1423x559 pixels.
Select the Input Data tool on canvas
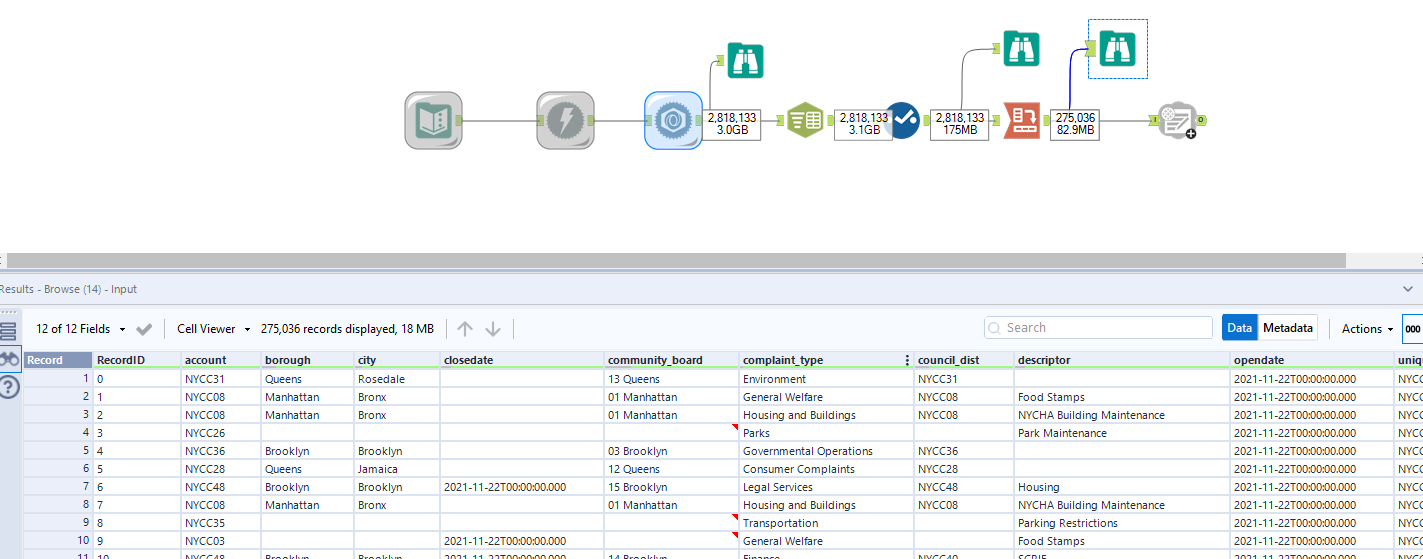coord(433,121)
